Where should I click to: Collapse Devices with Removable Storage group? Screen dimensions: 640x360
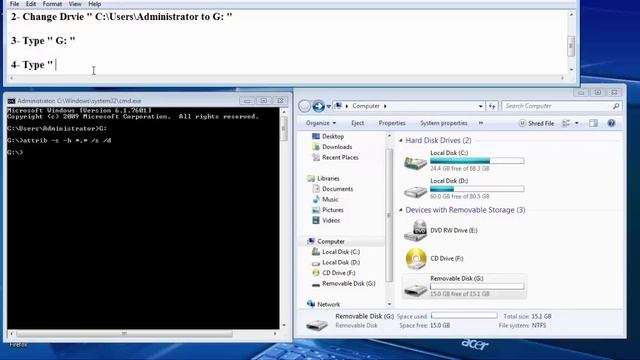400,210
